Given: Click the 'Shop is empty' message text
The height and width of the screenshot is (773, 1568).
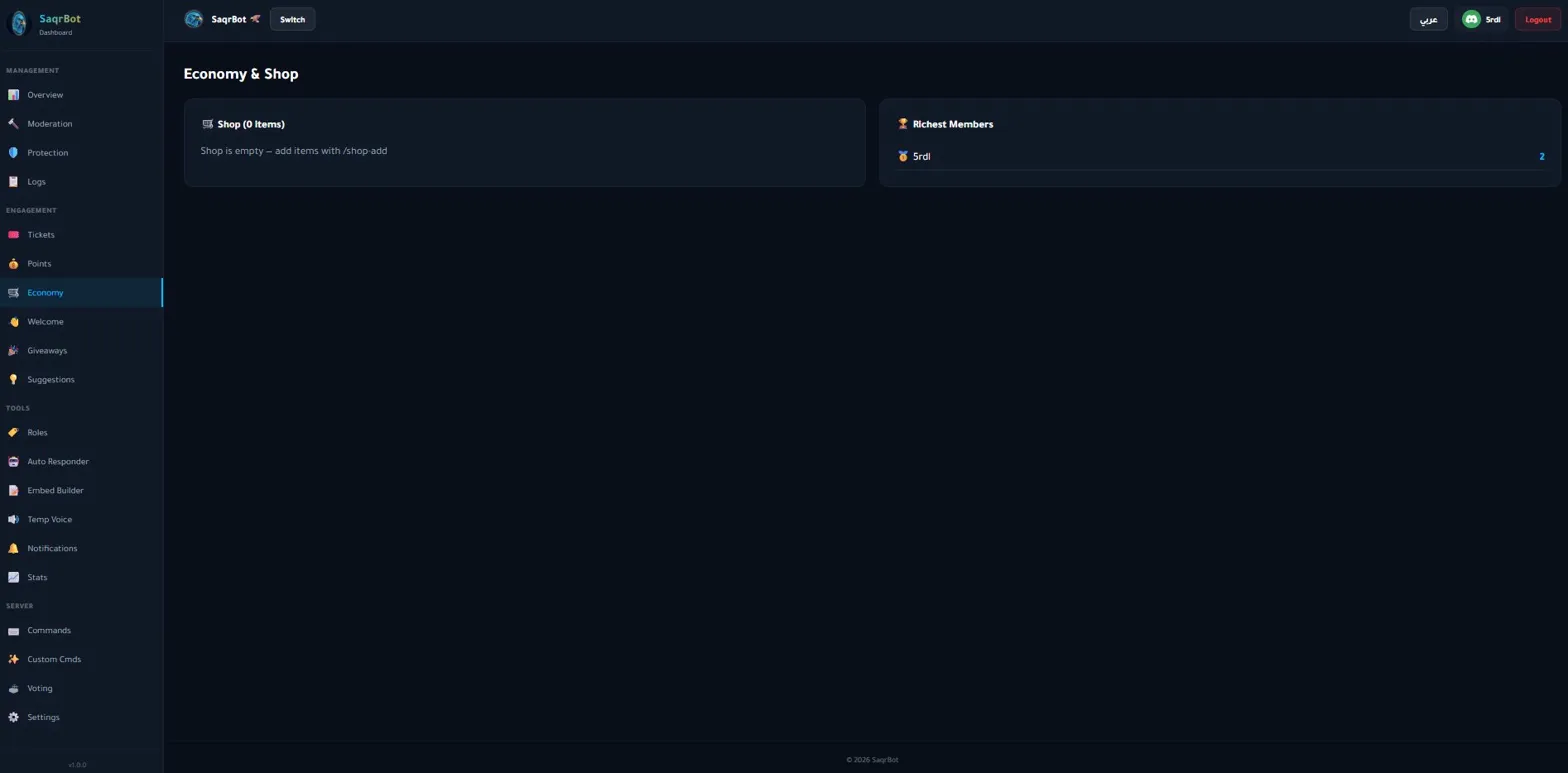Looking at the screenshot, I should (x=294, y=151).
